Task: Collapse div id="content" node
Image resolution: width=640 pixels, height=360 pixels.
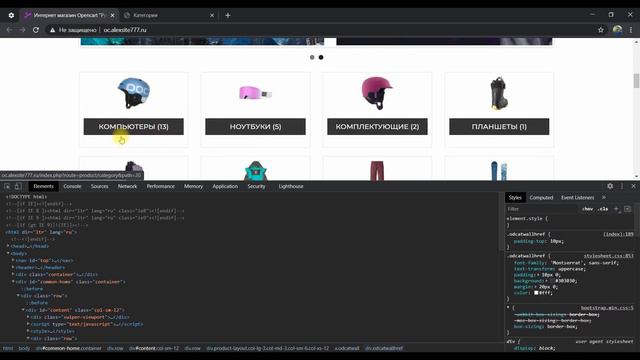Action: [23, 310]
